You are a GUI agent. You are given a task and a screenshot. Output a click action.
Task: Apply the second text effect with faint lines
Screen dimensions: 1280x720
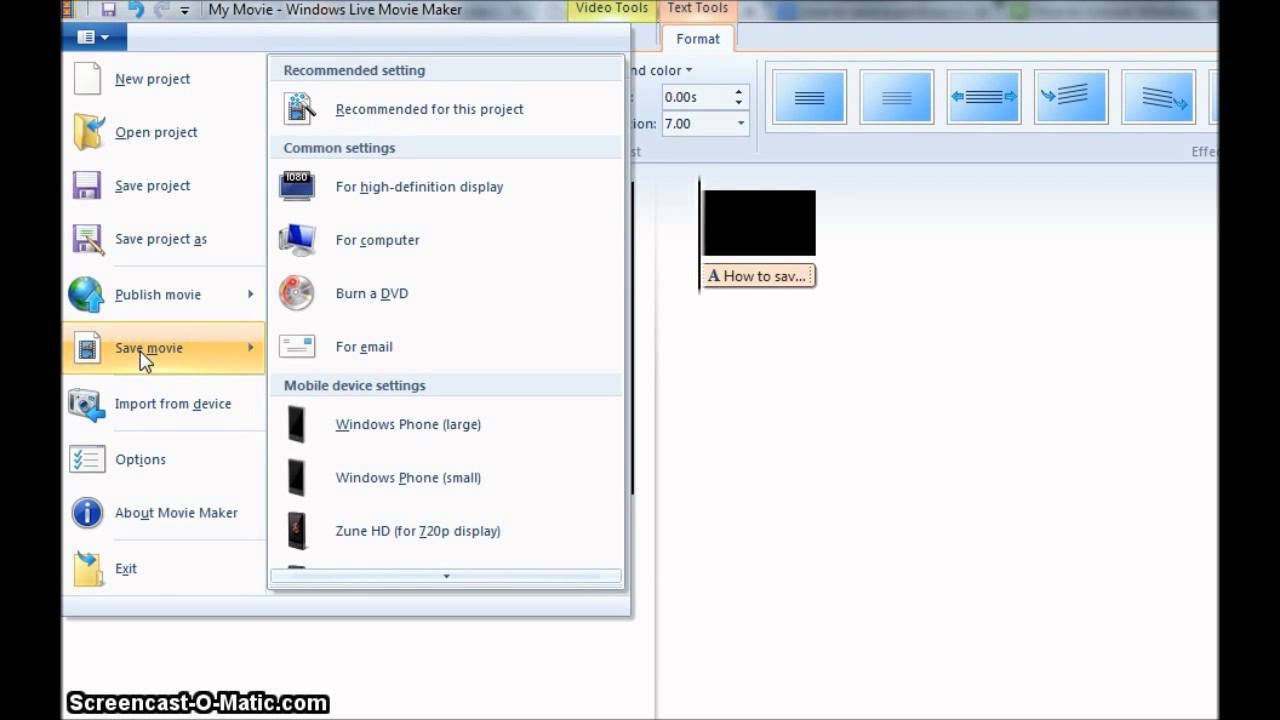click(x=897, y=97)
